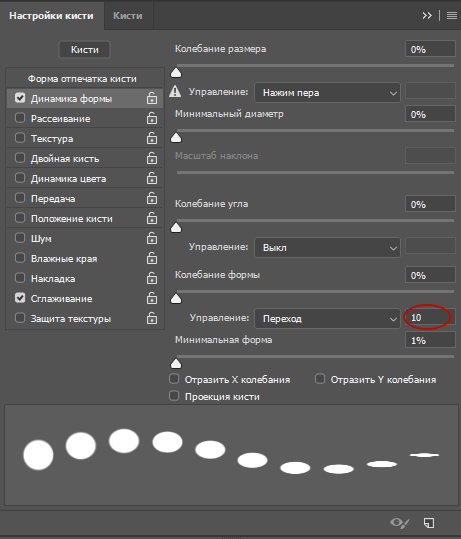Select the Влажные края option label

point(64,258)
